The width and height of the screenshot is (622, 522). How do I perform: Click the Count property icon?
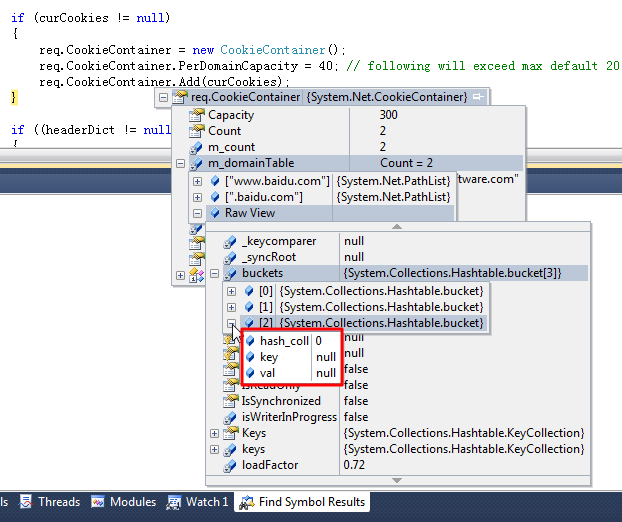pos(197,131)
